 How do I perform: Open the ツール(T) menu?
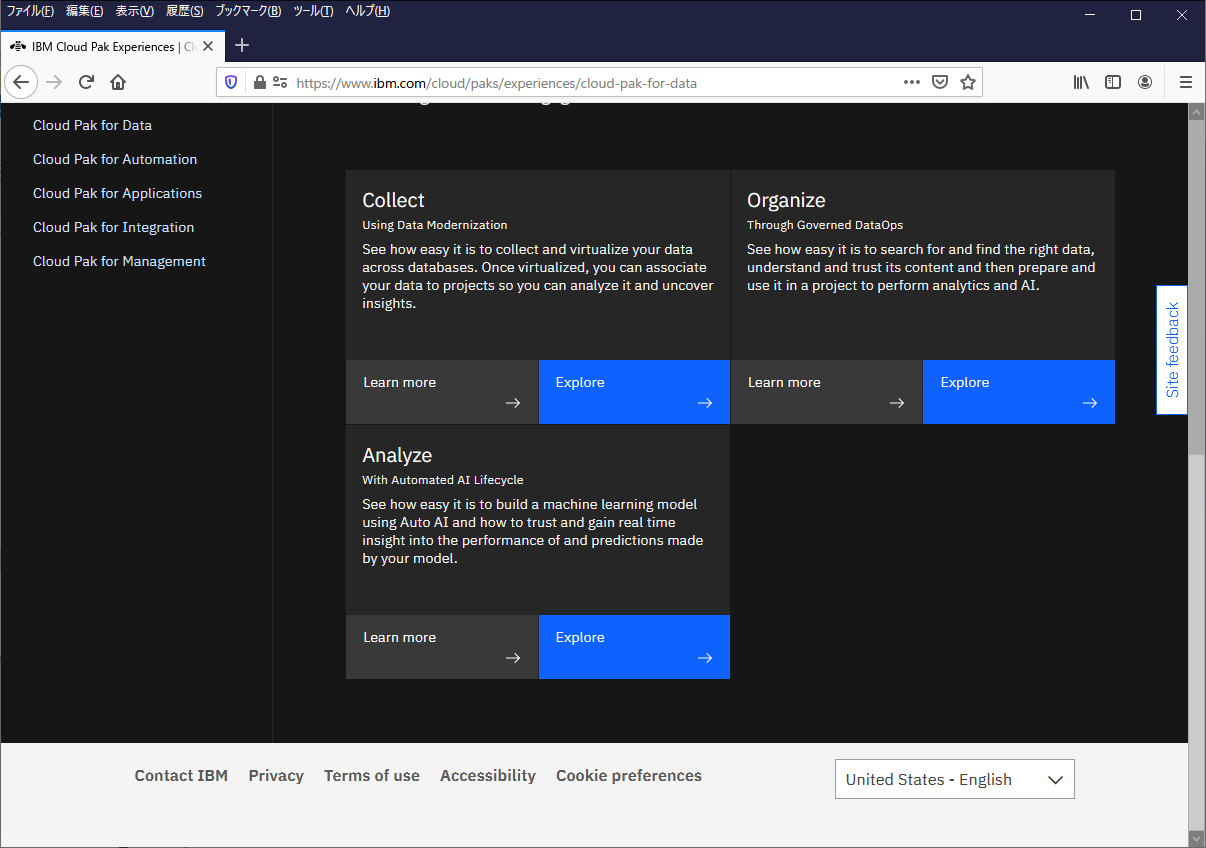point(313,11)
